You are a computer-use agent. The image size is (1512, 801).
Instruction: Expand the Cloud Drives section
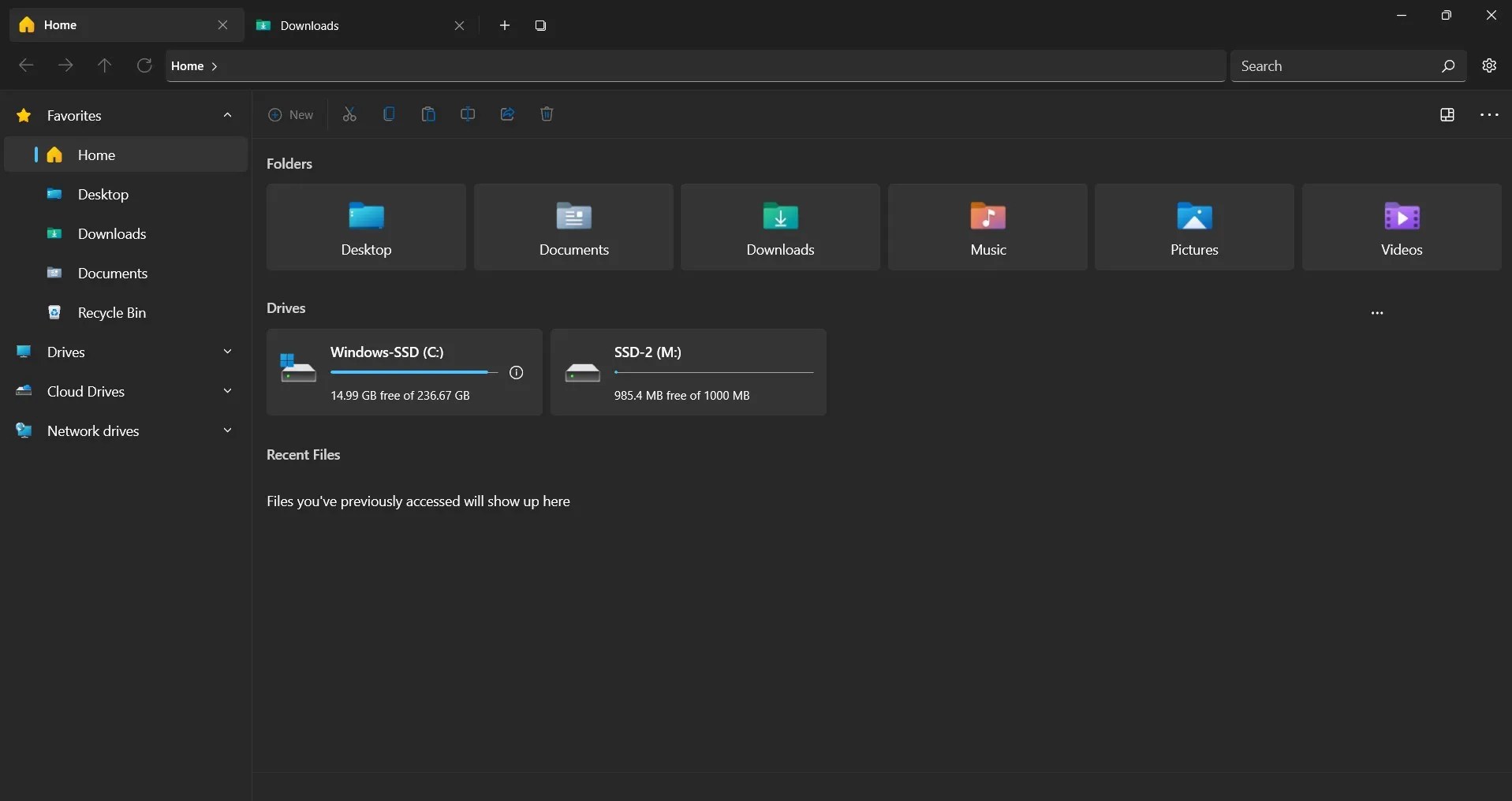pos(227,392)
